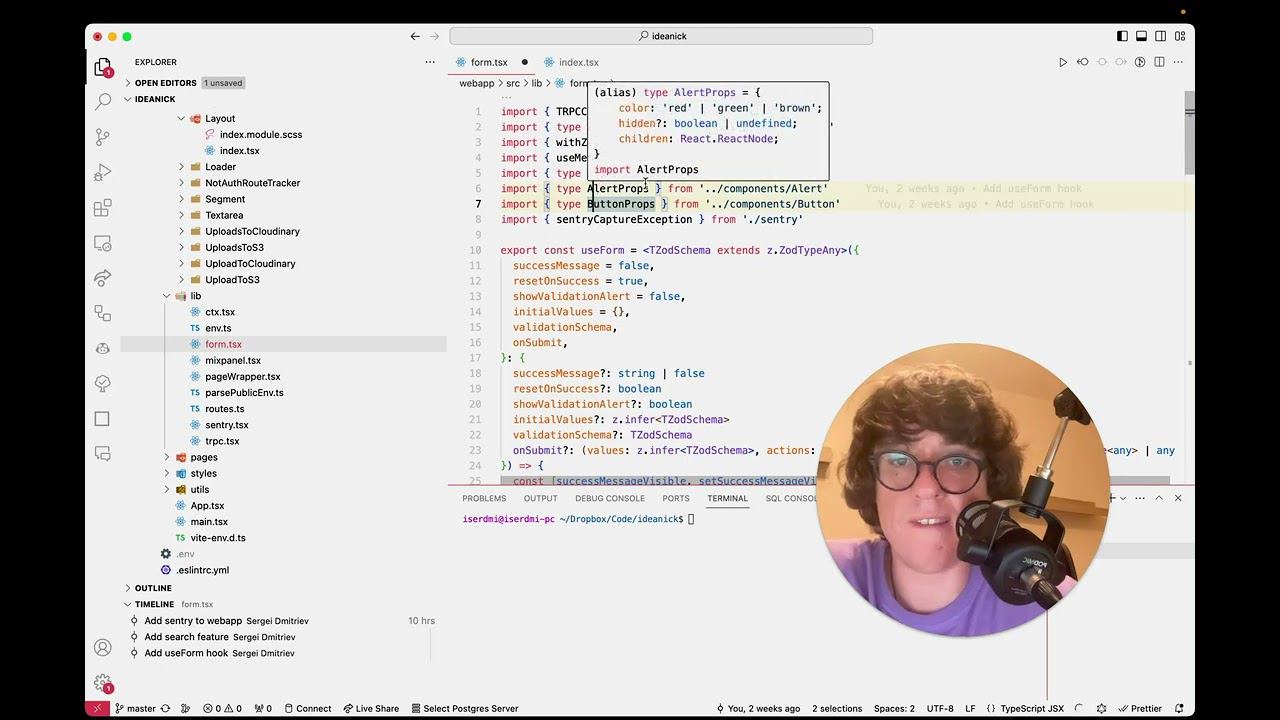Open the Remote Explorer icon
Viewport: 1280px width, 720px height.
102,243
